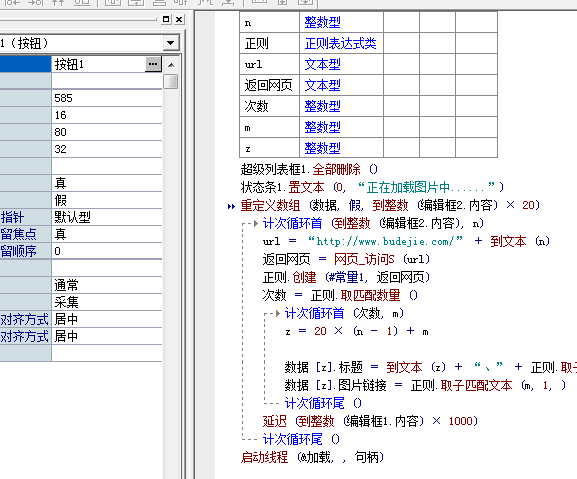Click the ellipsis button beside 按钮1
This screenshot has width=577, height=479.
point(153,64)
